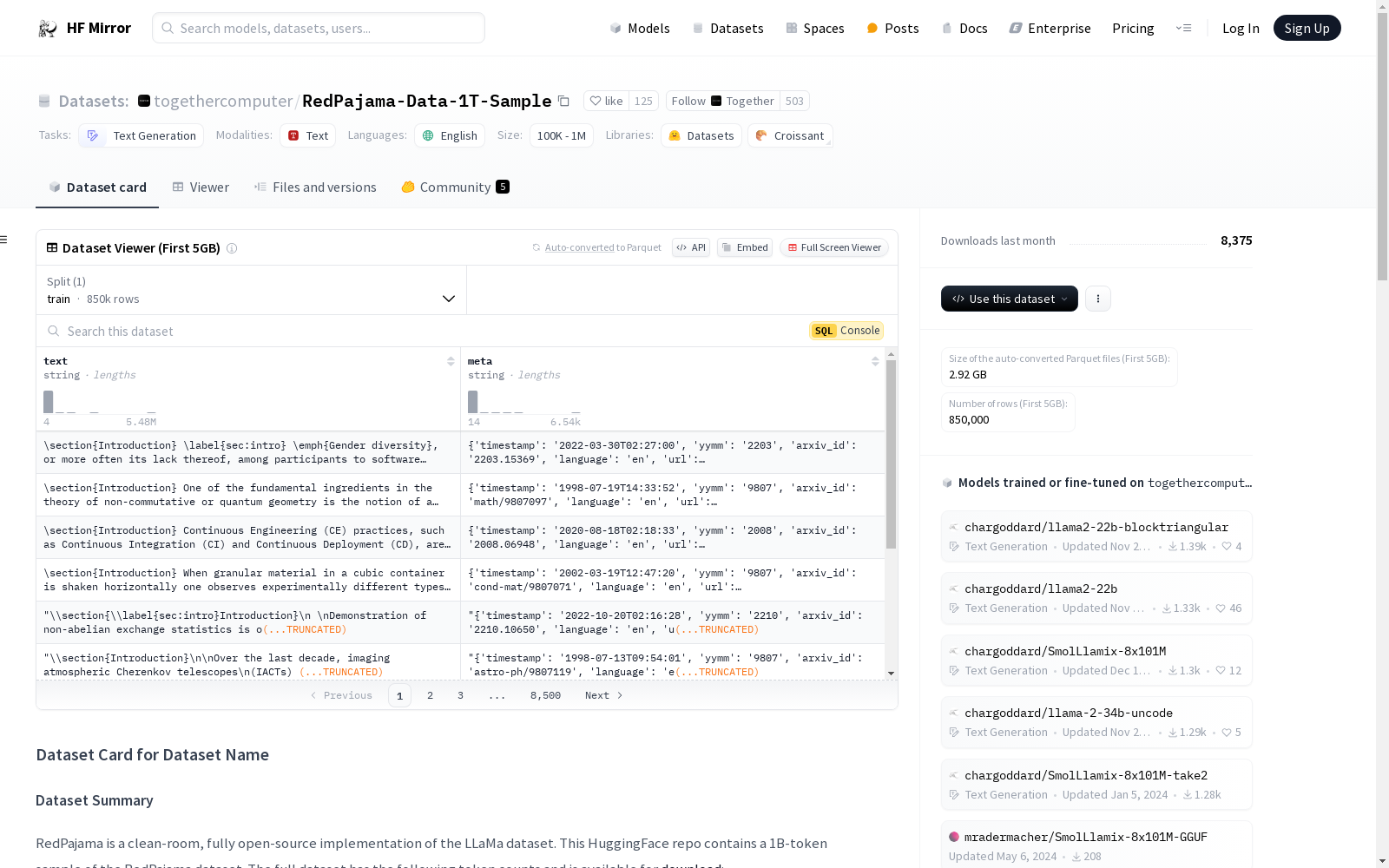Click info icon beside Dataset Viewer title
The width and height of the screenshot is (1389, 868).
click(x=232, y=248)
